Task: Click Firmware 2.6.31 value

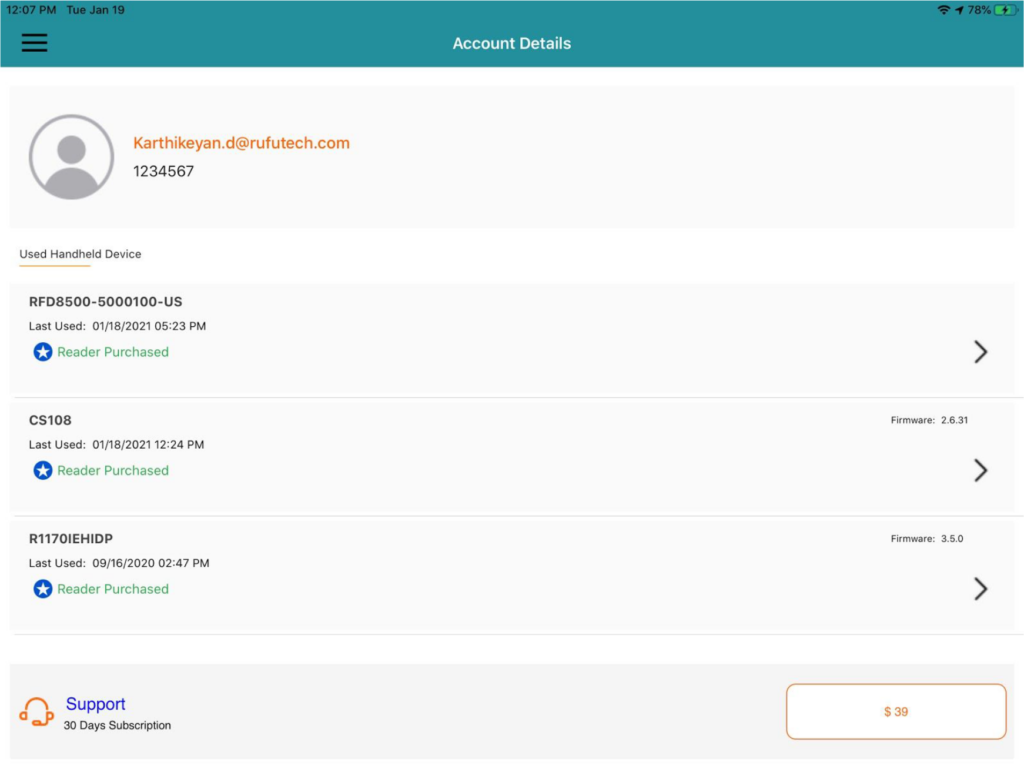Action: pos(955,420)
